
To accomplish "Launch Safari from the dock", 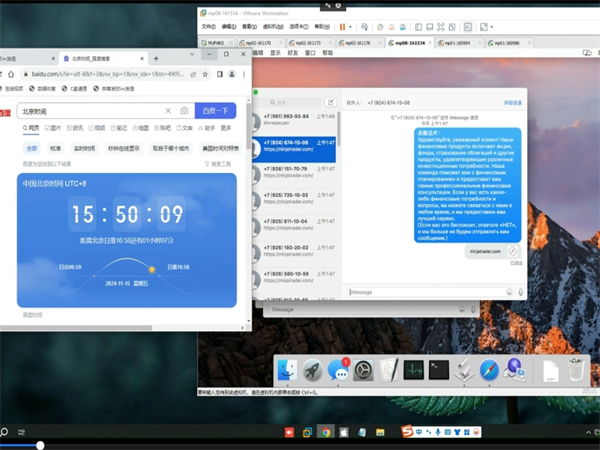I will 489,370.
